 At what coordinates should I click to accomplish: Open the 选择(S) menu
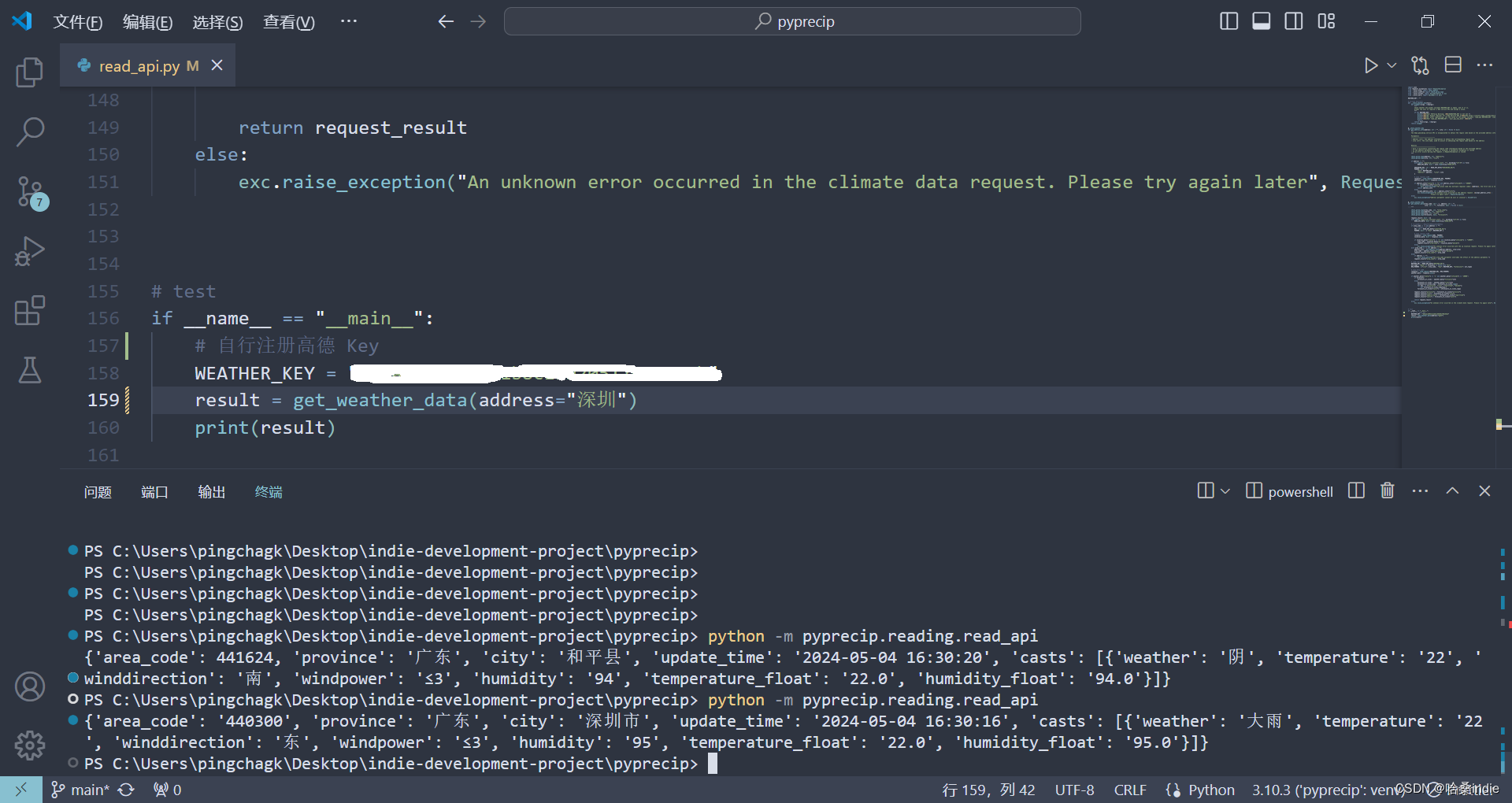[217, 22]
